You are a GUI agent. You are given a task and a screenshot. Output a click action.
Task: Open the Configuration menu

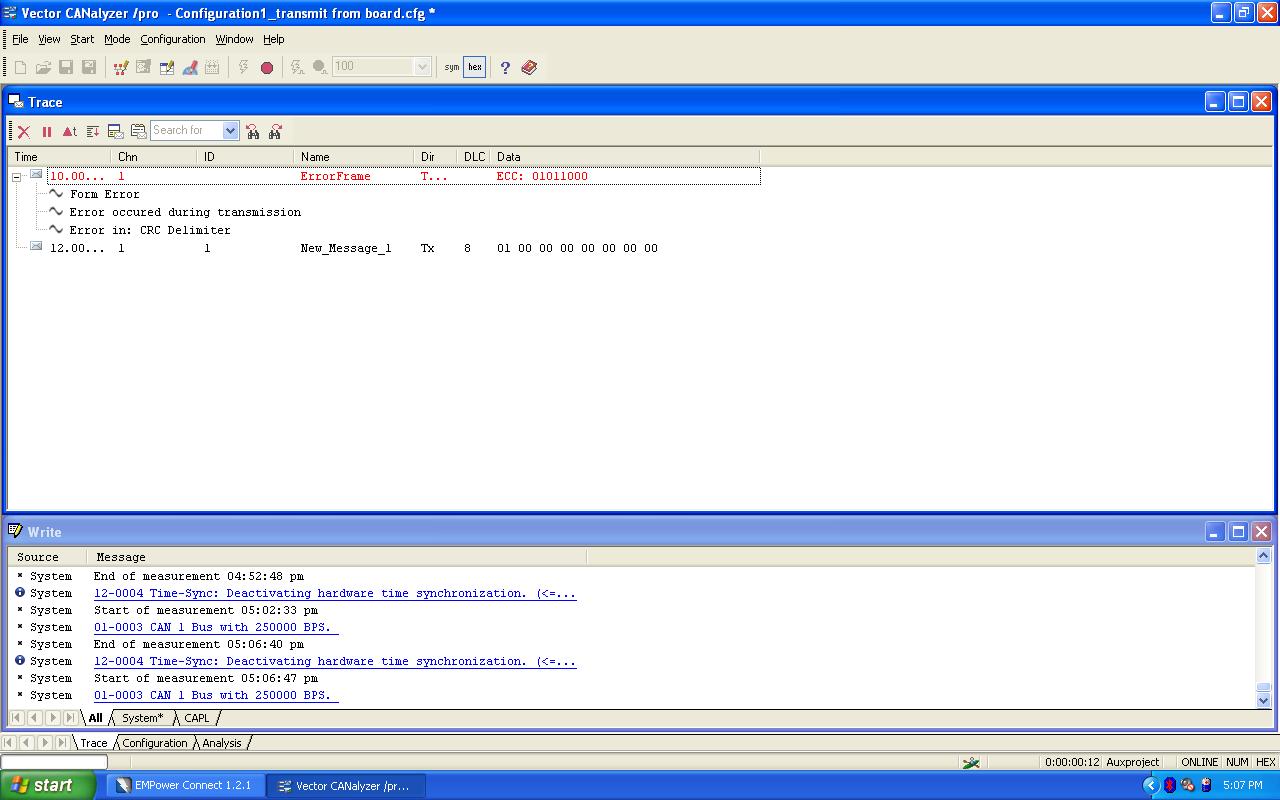pyautogui.click(x=172, y=39)
